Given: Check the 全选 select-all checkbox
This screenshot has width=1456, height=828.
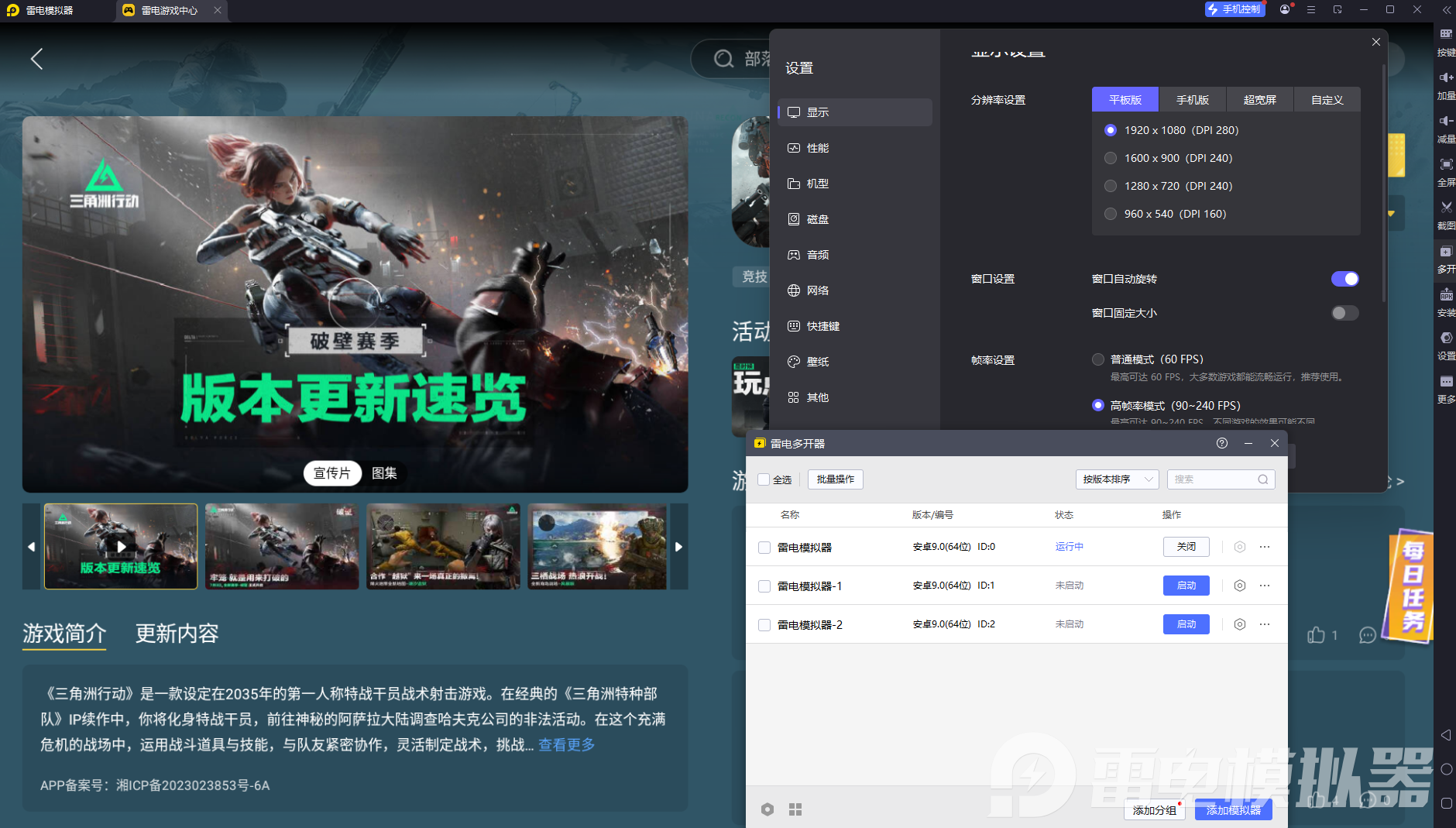Looking at the screenshot, I should 764,479.
